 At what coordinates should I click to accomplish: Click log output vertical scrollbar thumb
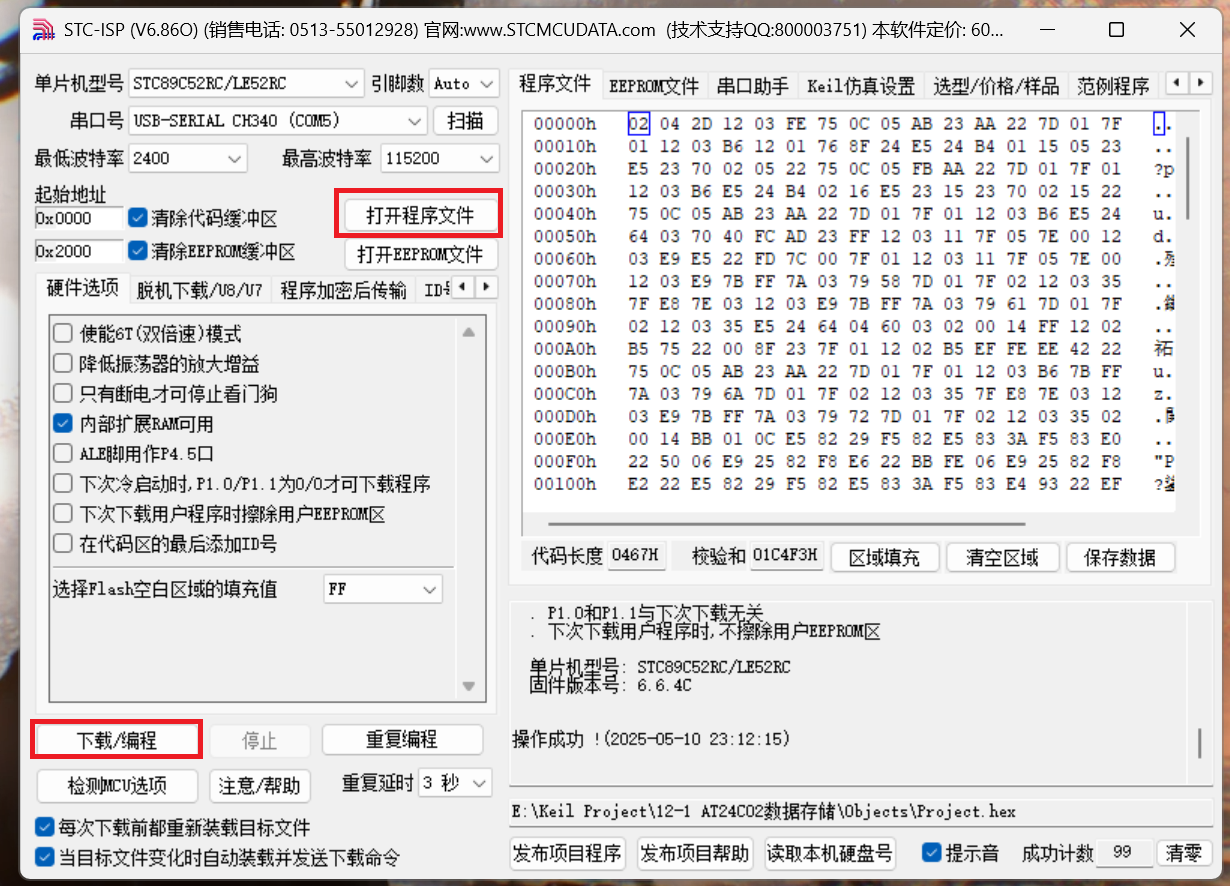[1199, 743]
